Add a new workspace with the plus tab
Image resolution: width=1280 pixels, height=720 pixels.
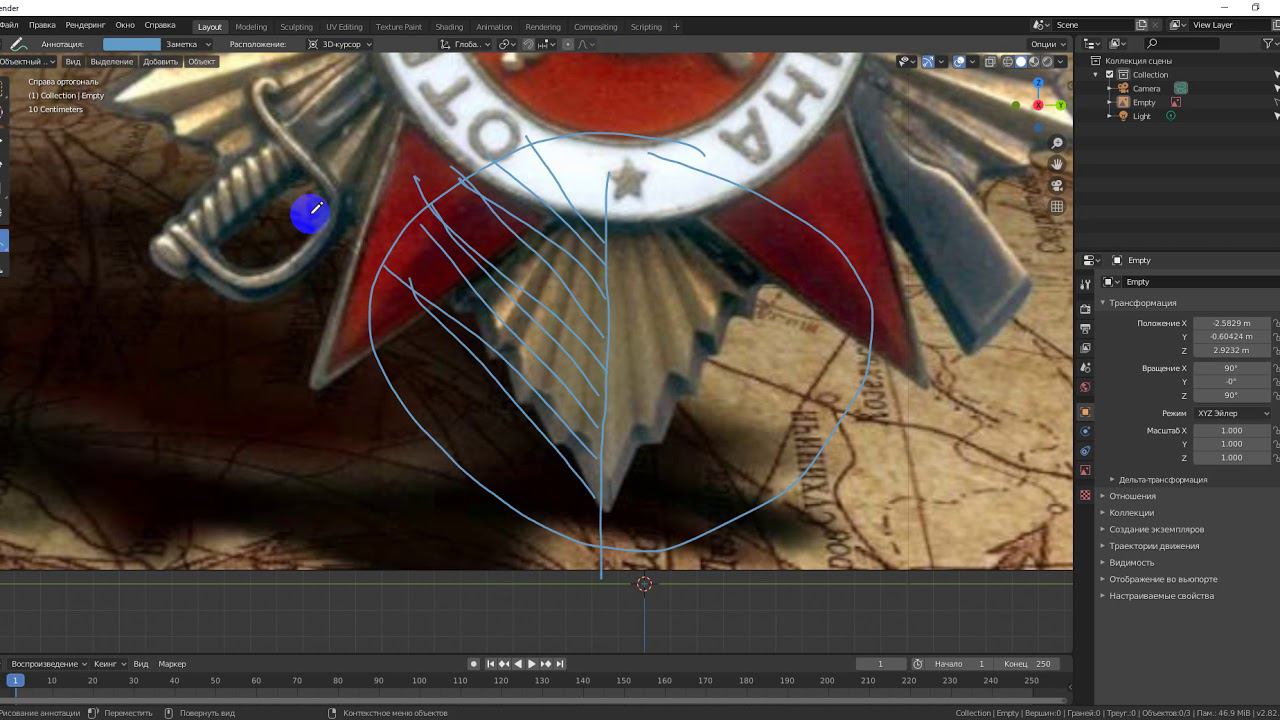[x=676, y=27]
